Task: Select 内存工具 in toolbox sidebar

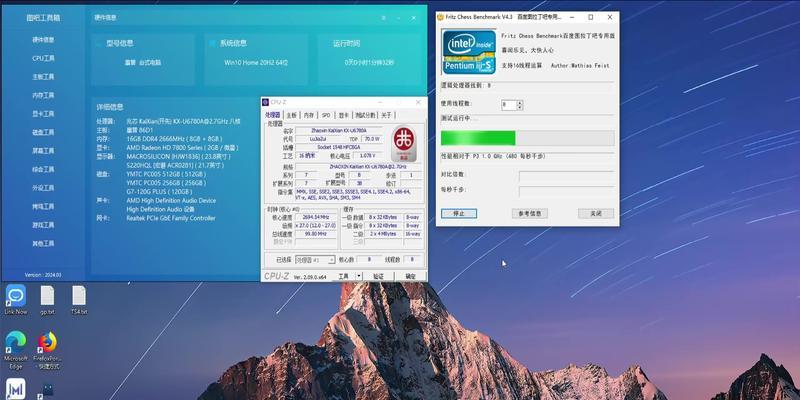Action: (x=43, y=95)
